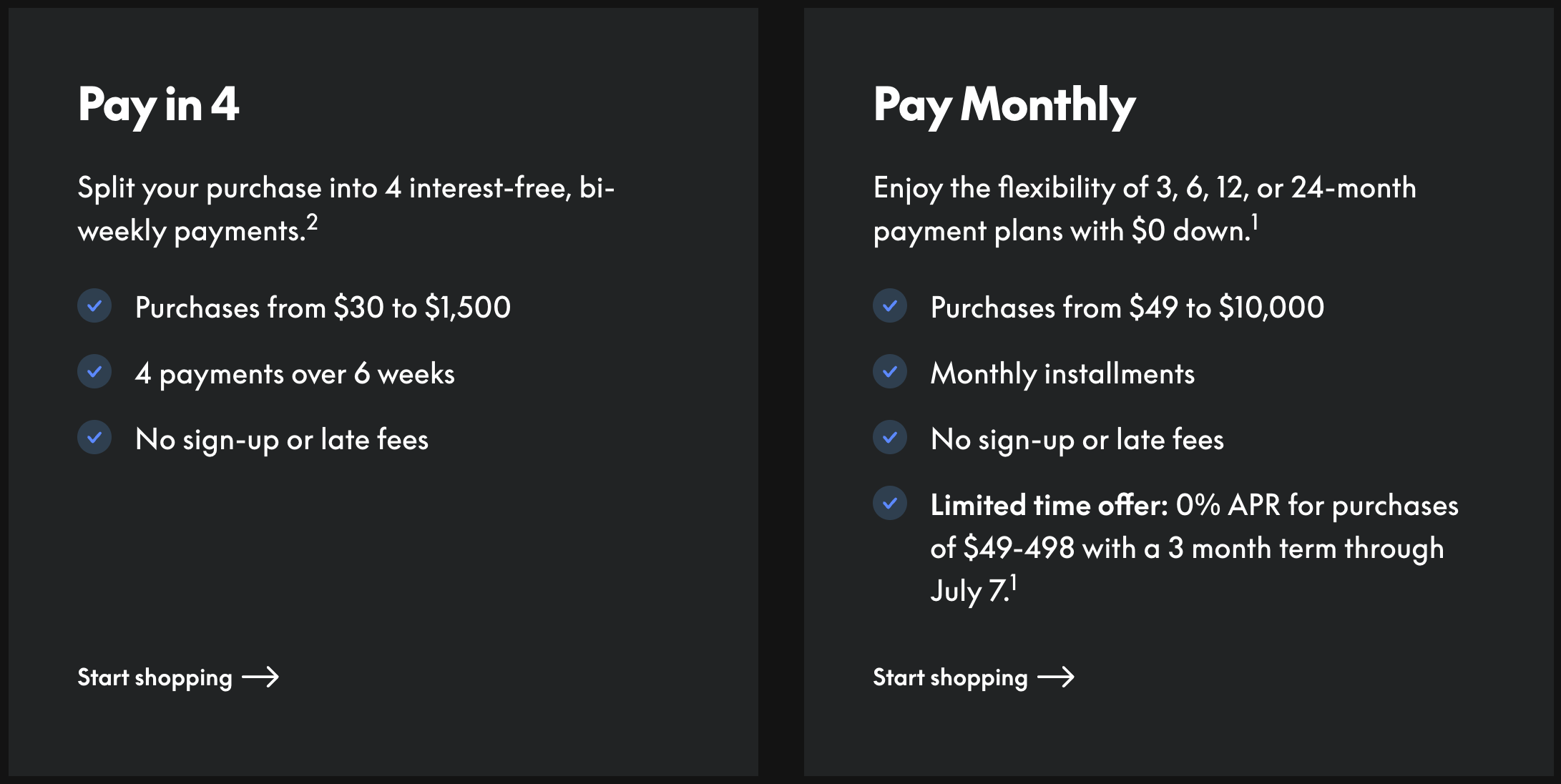Click checkmark icon next to Monthly installments

(x=890, y=372)
